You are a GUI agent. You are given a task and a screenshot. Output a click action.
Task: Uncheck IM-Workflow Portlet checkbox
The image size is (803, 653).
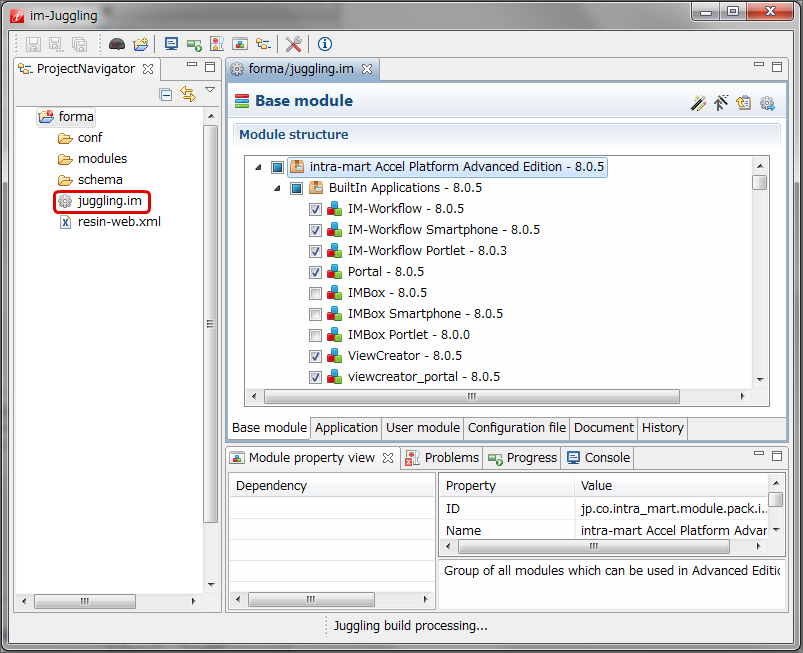[x=315, y=251]
